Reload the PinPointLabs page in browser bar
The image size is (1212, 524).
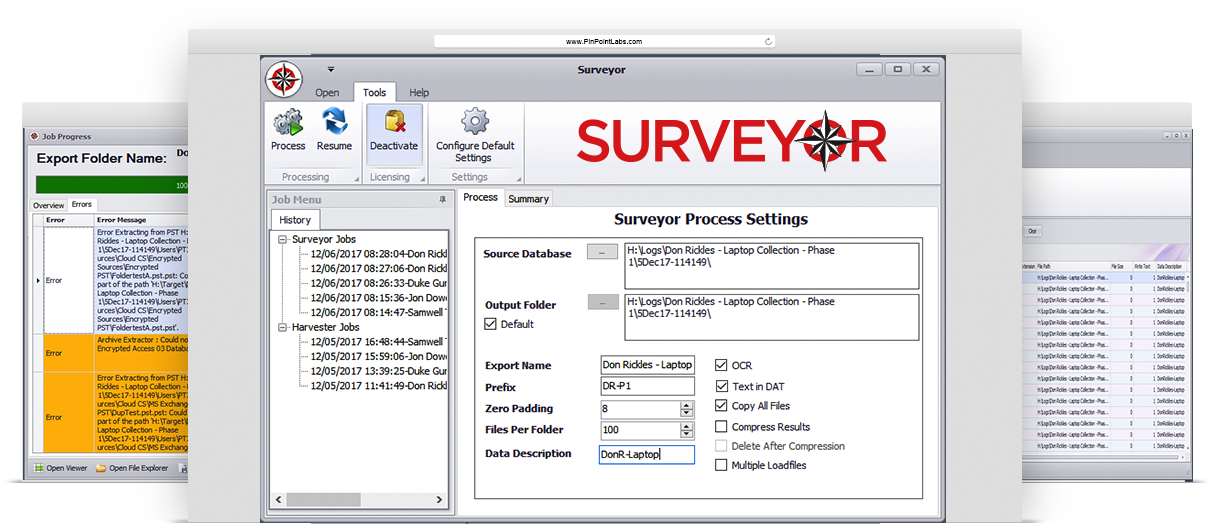768,42
